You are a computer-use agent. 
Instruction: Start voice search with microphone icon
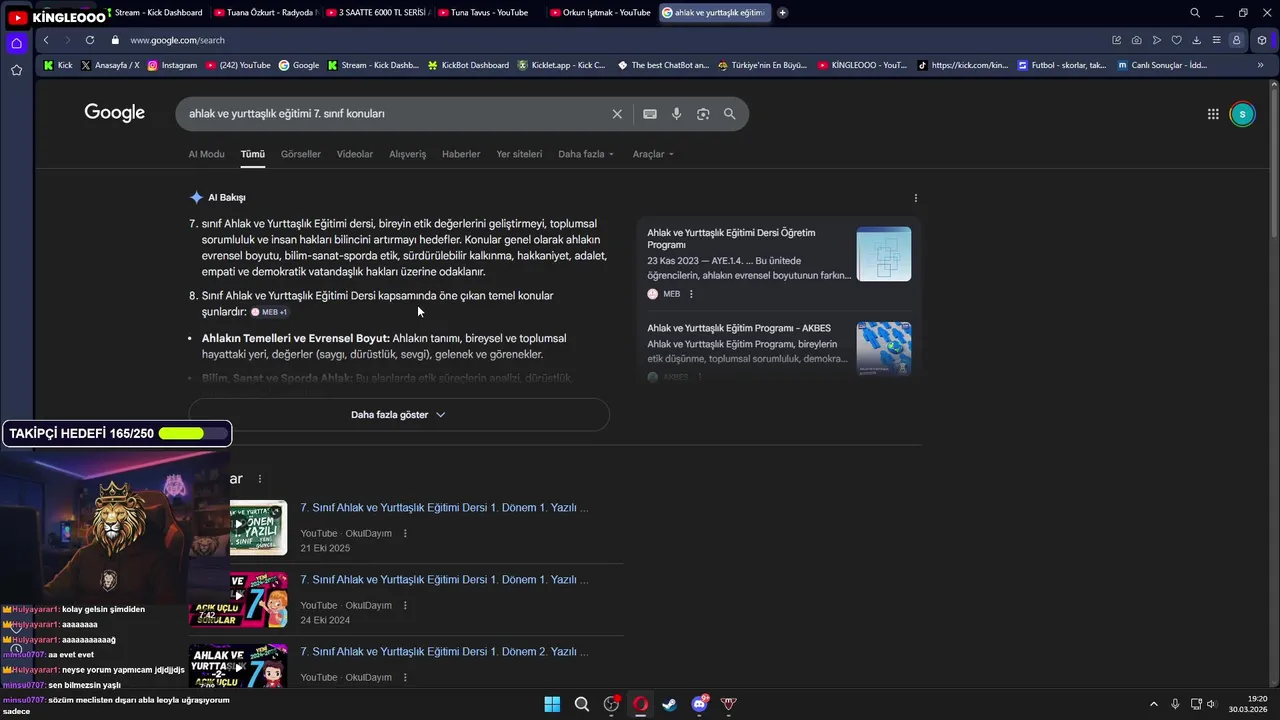[x=677, y=114]
